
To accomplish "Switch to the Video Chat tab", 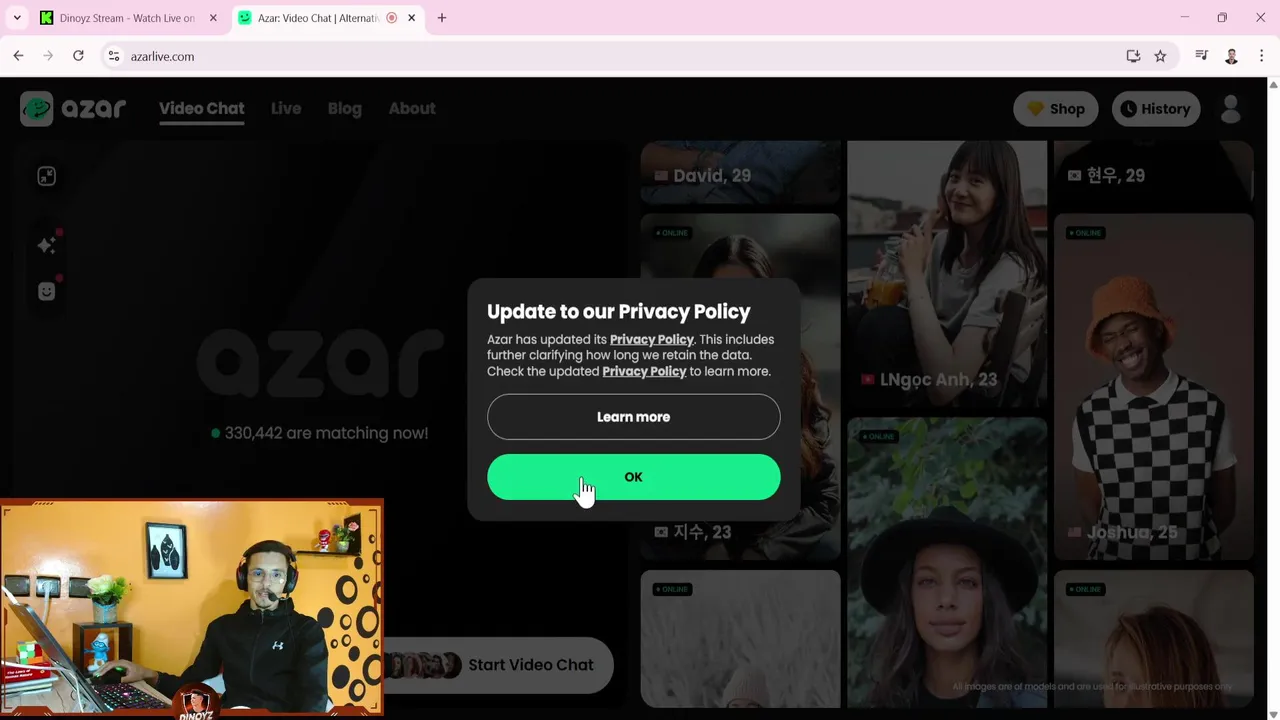I will point(201,108).
